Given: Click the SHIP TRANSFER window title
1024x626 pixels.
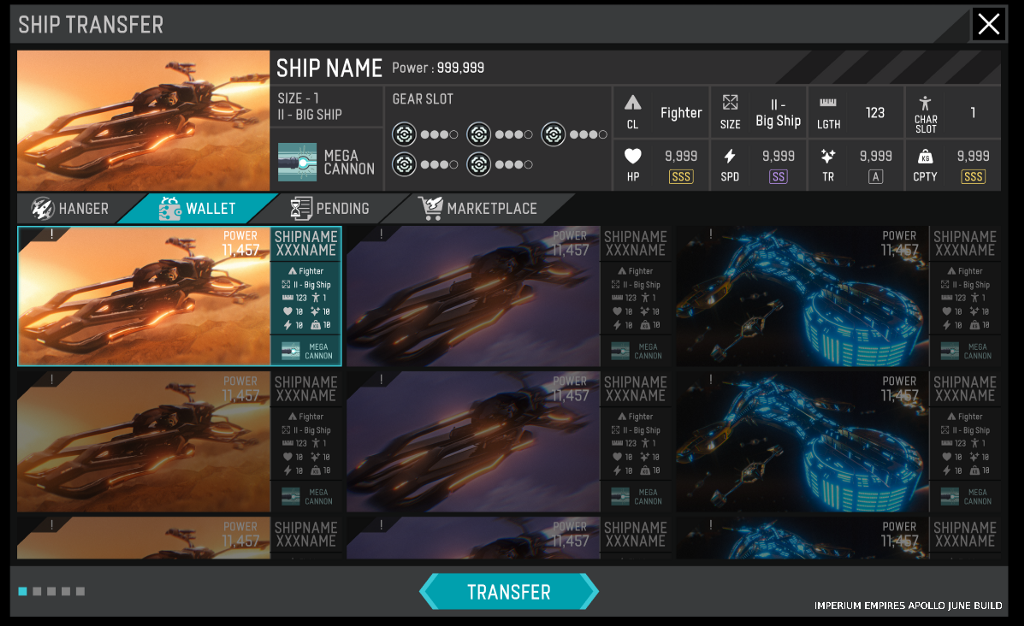Looking at the screenshot, I should pyautogui.click(x=91, y=25).
